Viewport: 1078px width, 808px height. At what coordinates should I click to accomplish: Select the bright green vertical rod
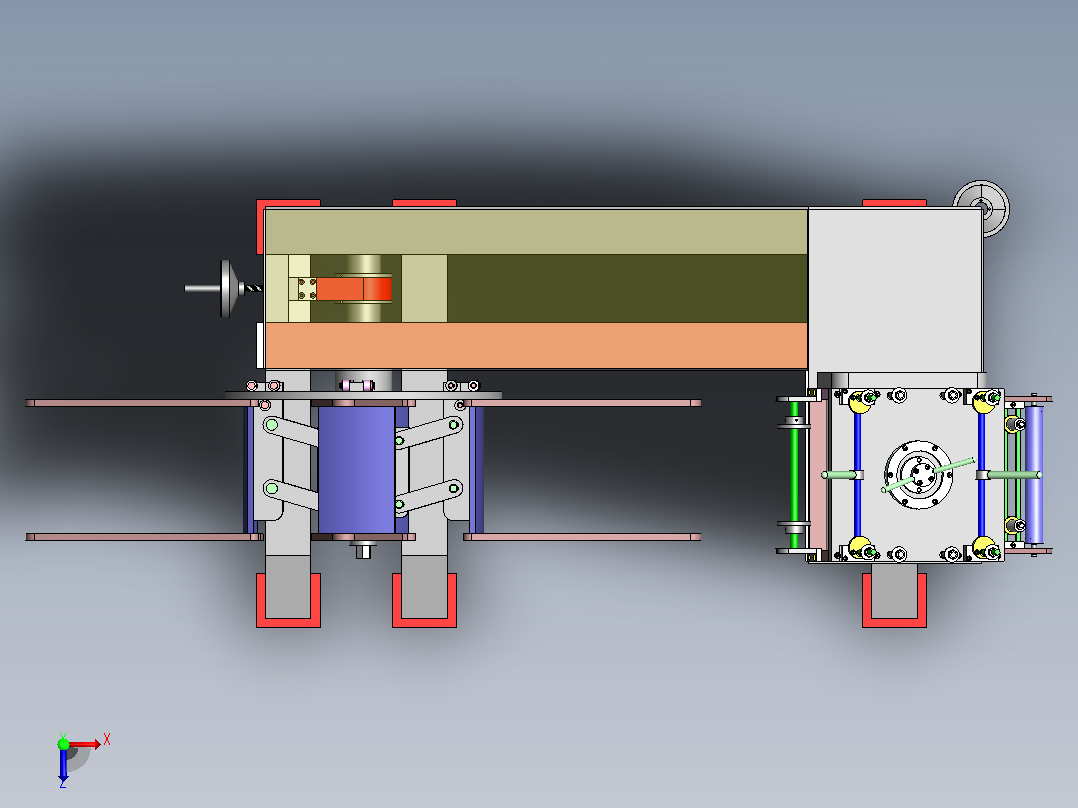point(795,474)
